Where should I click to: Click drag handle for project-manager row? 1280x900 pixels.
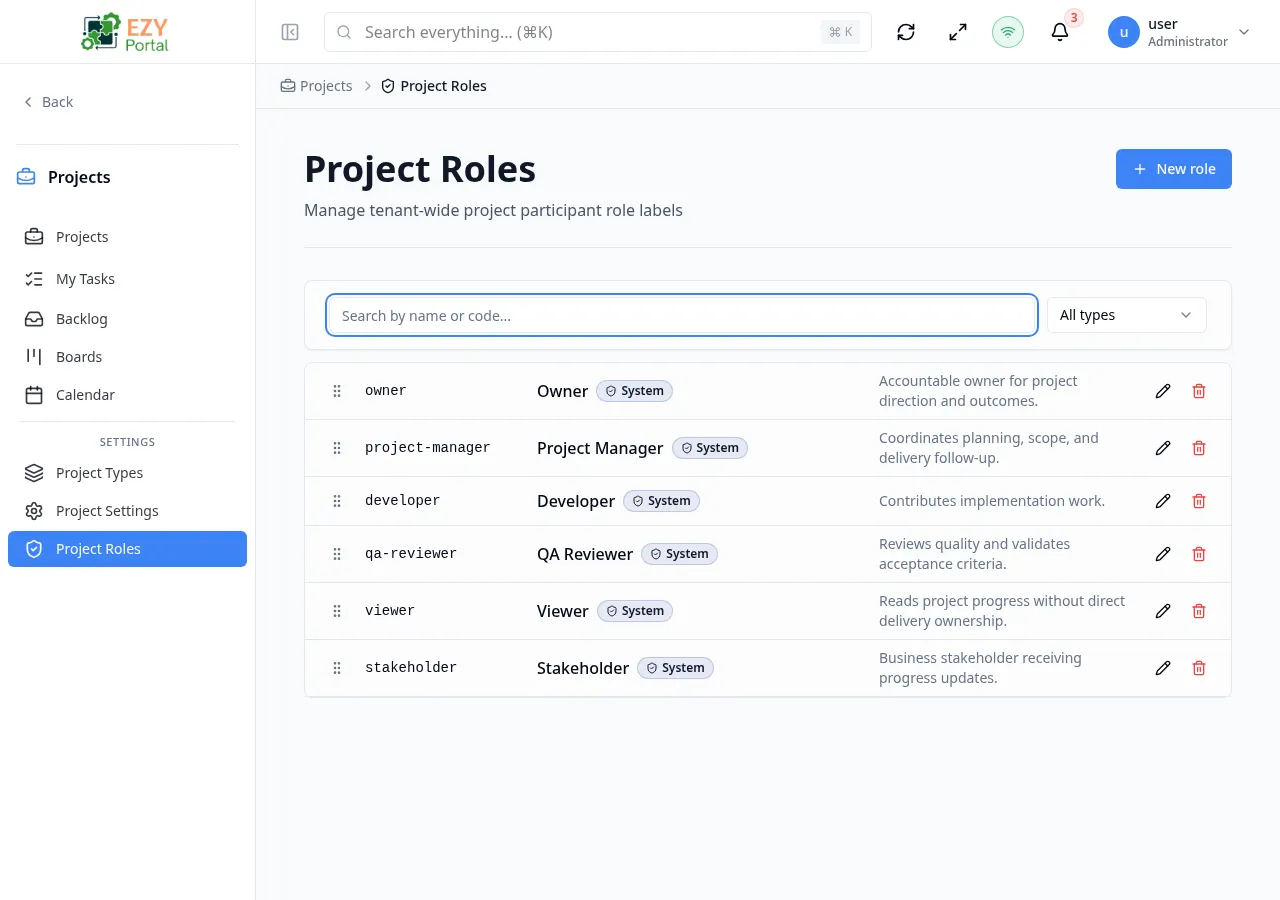click(337, 448)
